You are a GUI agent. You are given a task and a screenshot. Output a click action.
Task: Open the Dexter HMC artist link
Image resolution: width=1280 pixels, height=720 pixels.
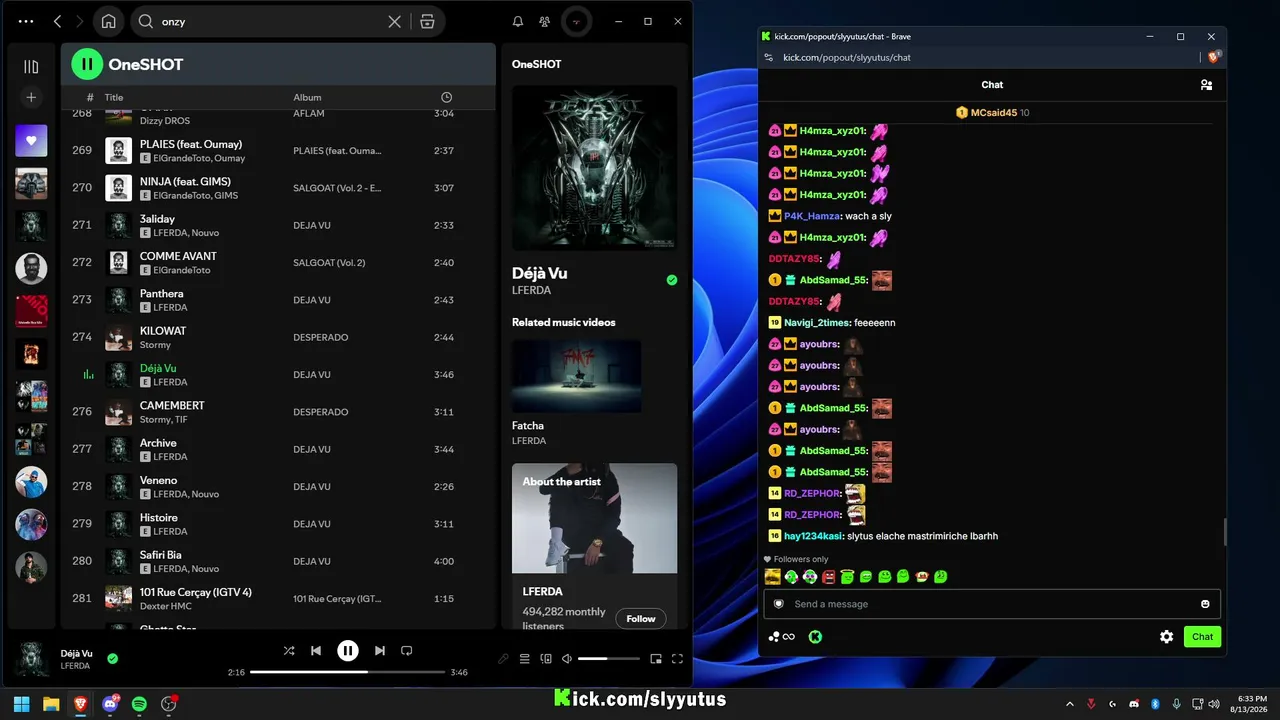tap(167, 606)
